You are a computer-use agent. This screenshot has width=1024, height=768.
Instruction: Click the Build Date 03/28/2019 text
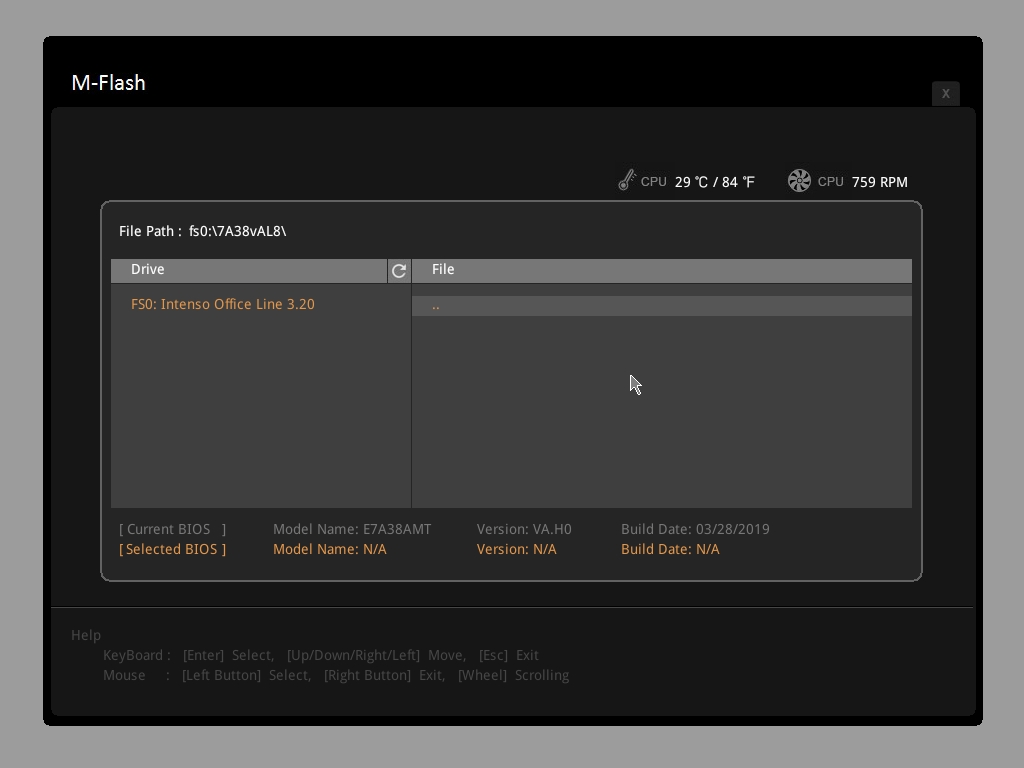pos(695,529)
